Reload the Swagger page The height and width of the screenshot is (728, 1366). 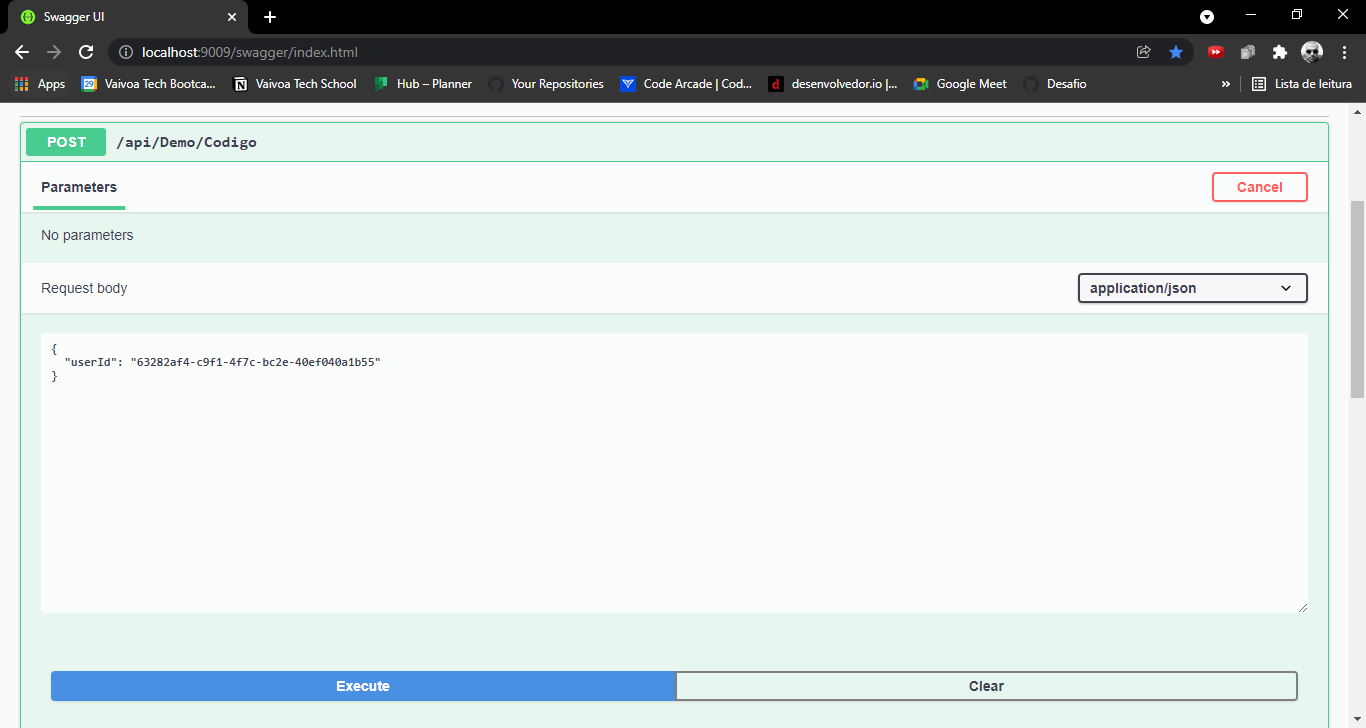[86, 52]
